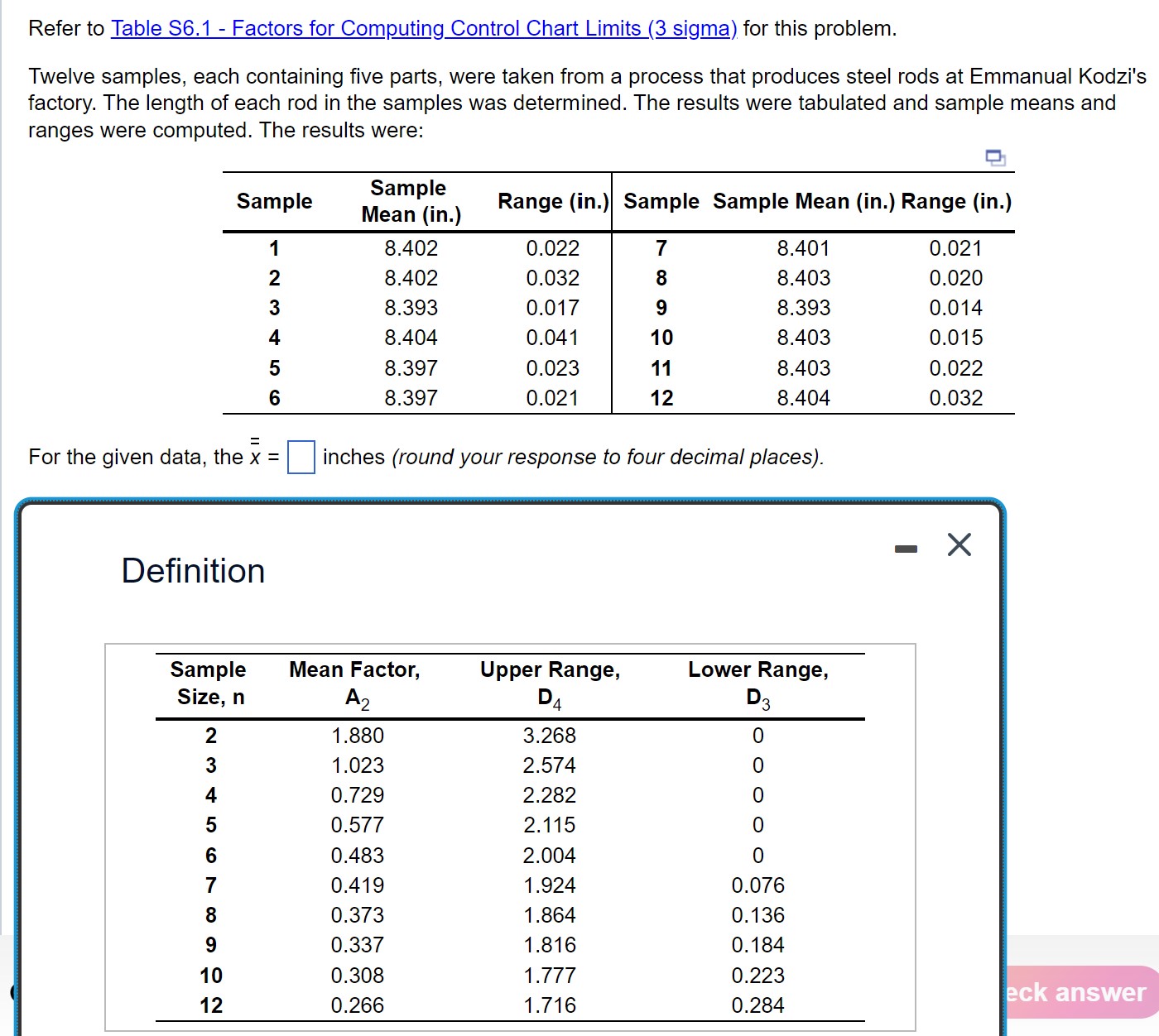Click the Range (in.) column header

[x=551, y=201]
